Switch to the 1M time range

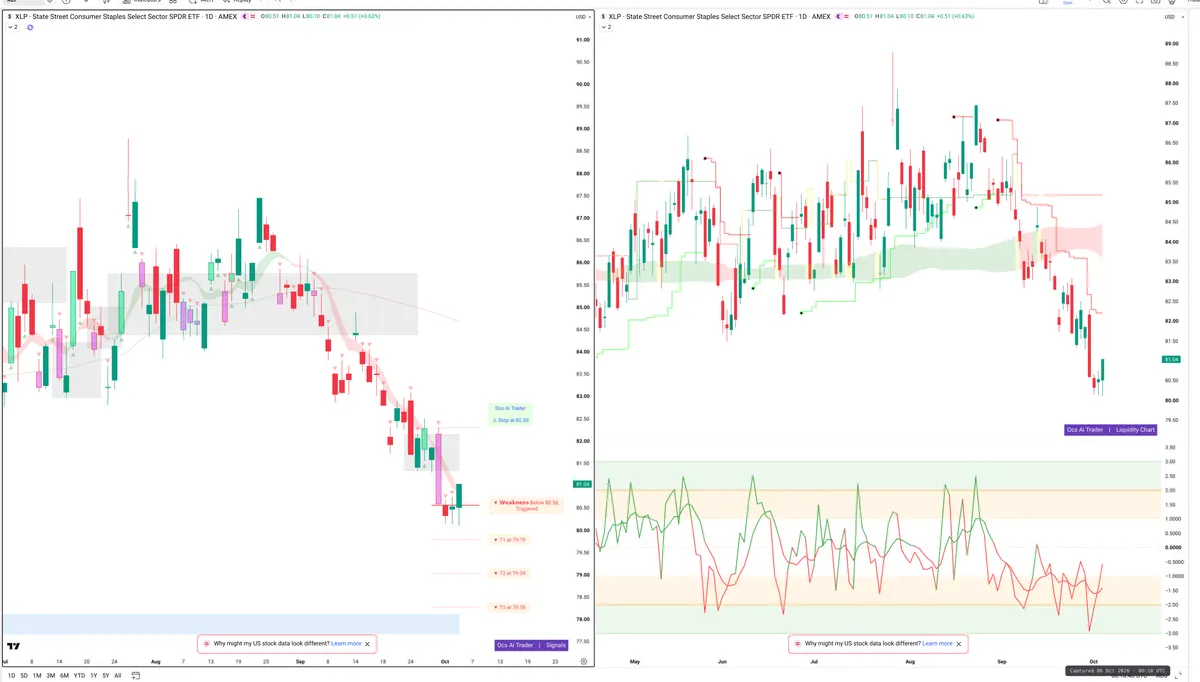point(37,676)
